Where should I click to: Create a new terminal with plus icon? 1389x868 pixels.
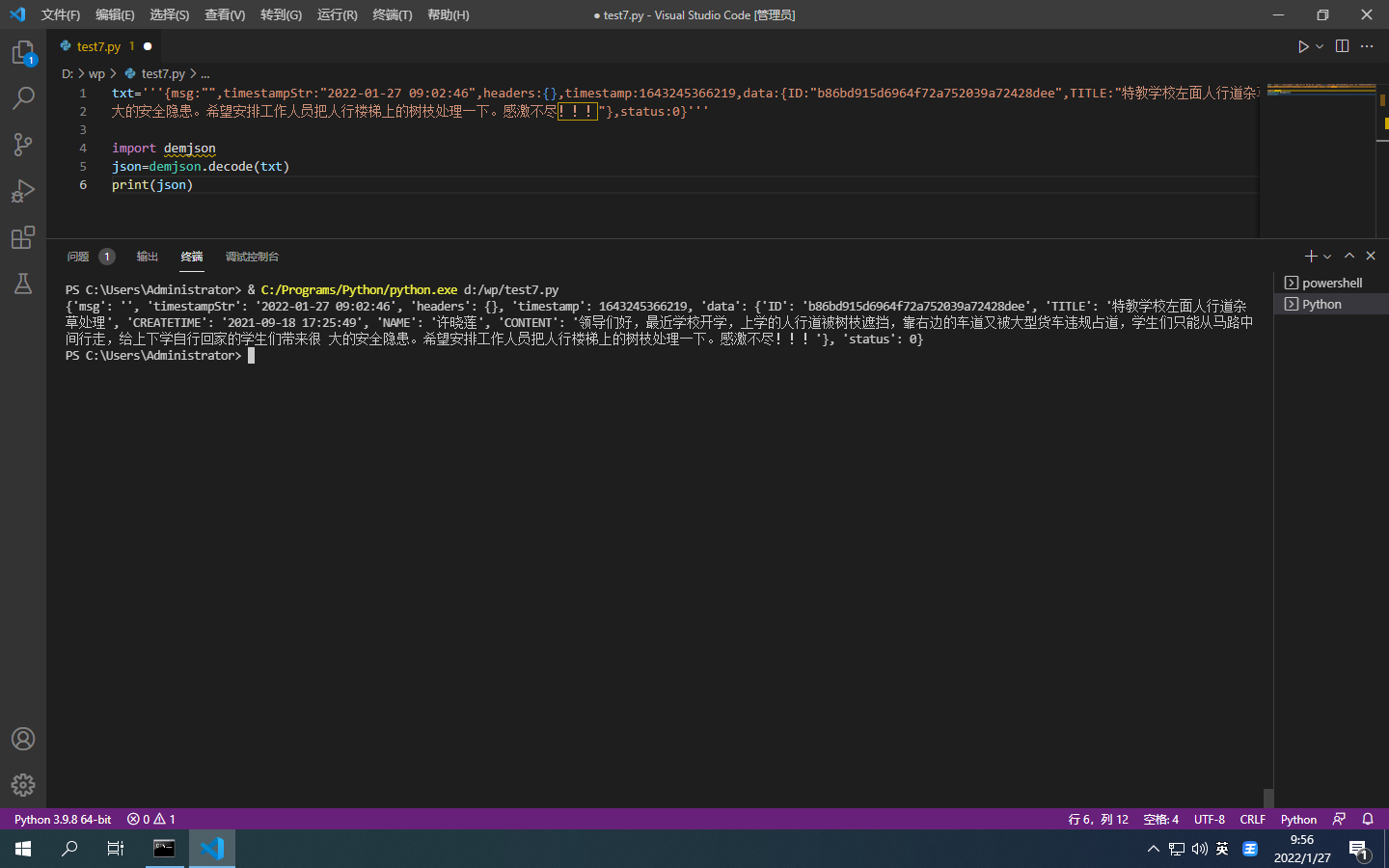coord(1311,256)
